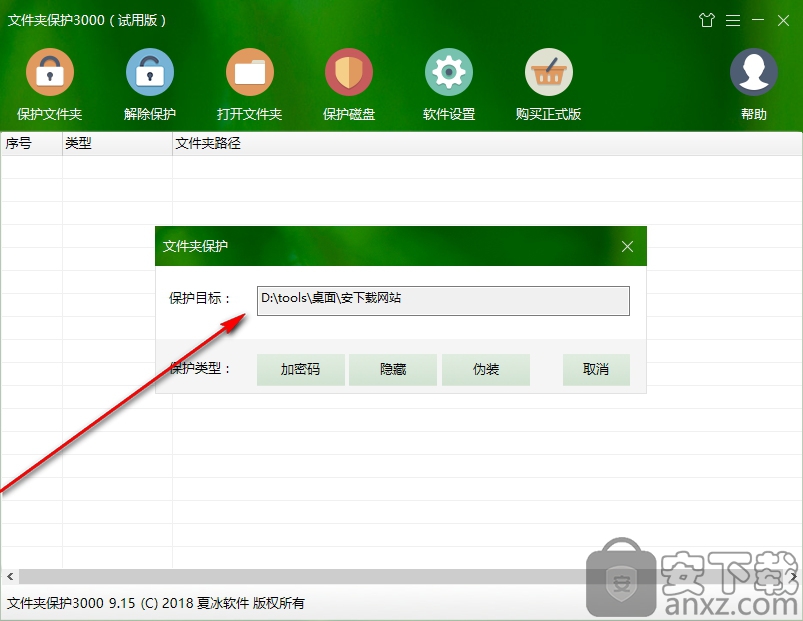Open the skin (shirt) icon in title bar
The width and height of the screenshot is (803, 621).
(x=707, y=20)
